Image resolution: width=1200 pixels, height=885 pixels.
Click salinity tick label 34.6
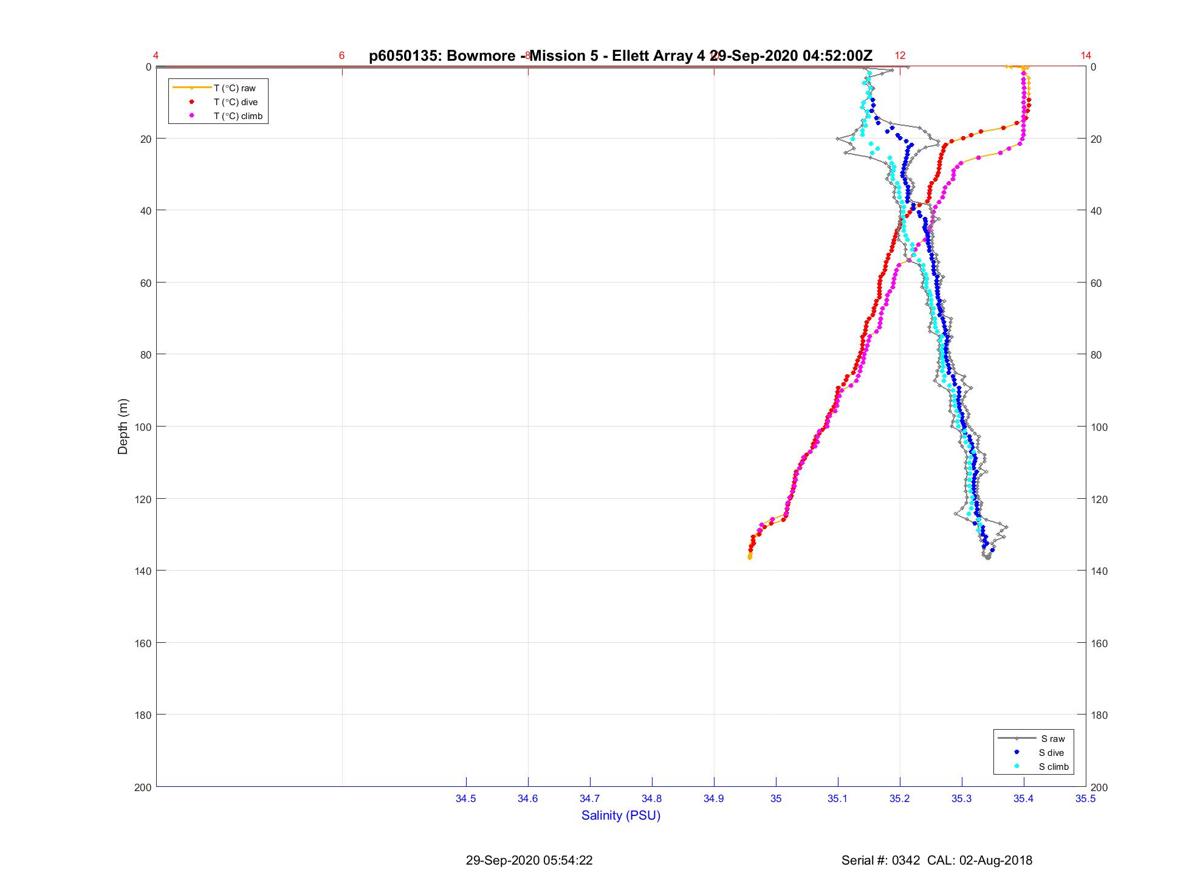(x=528, y=798)
